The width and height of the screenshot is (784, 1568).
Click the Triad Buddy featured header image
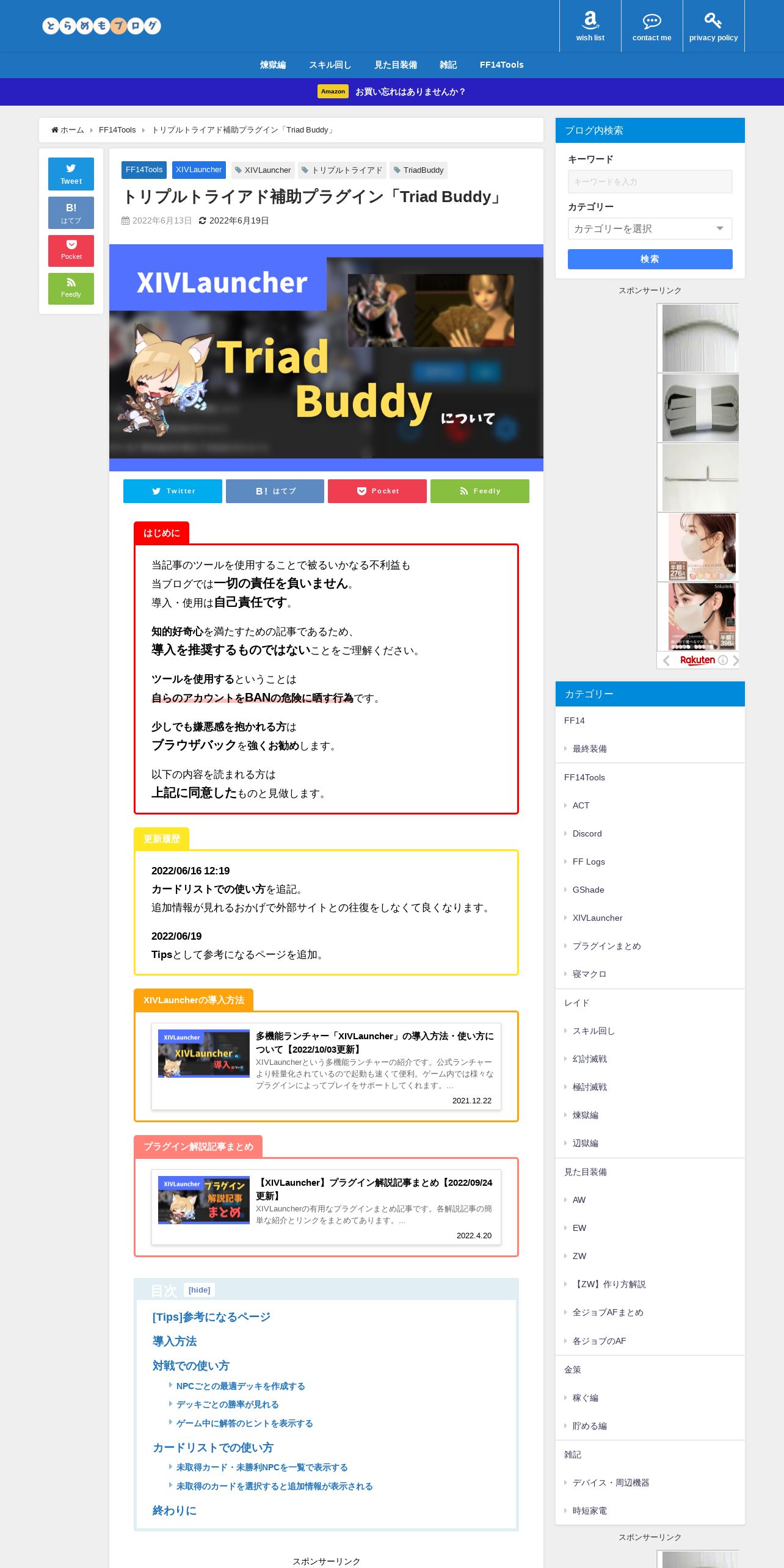[x=326, y=358]
